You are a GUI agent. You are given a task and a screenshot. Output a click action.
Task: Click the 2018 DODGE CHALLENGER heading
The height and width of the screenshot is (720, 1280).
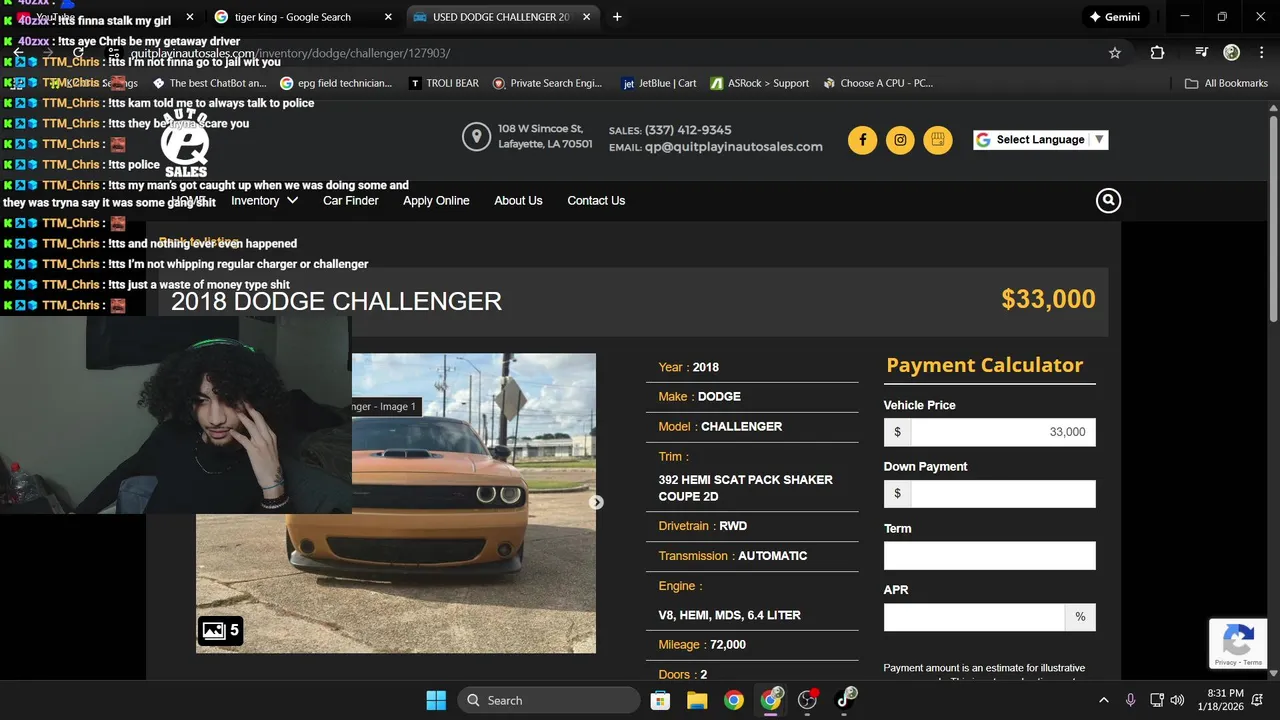[x=336, y=301]
